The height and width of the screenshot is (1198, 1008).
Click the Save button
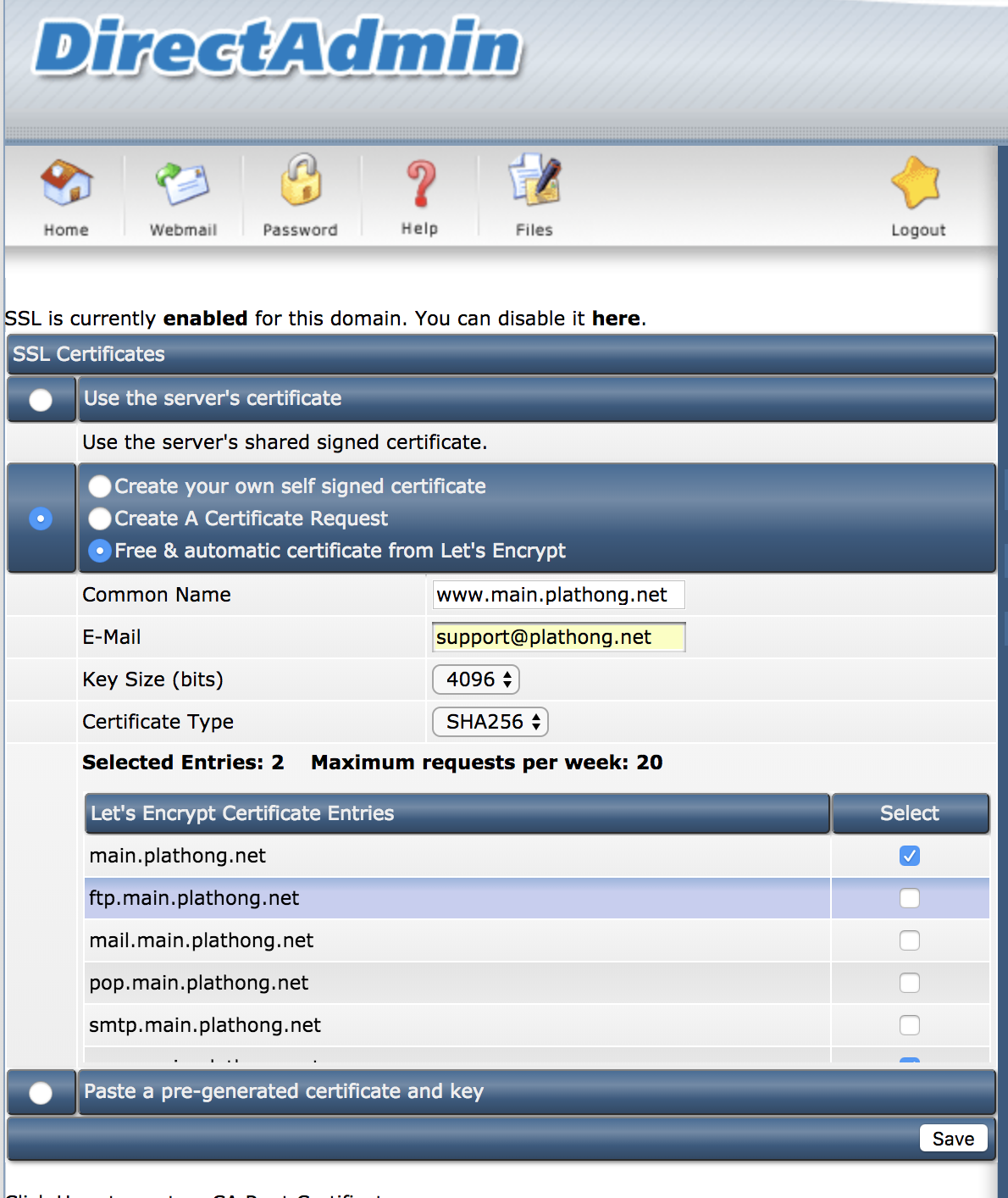click(x=954, y=1139)
